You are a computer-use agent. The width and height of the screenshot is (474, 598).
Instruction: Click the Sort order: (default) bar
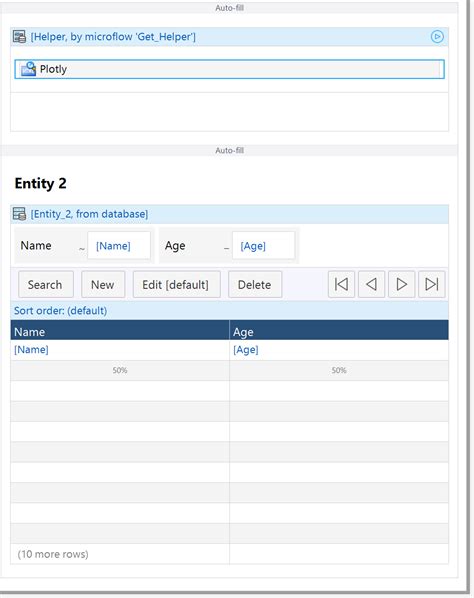pyautogui.click(x=230, y=310)
